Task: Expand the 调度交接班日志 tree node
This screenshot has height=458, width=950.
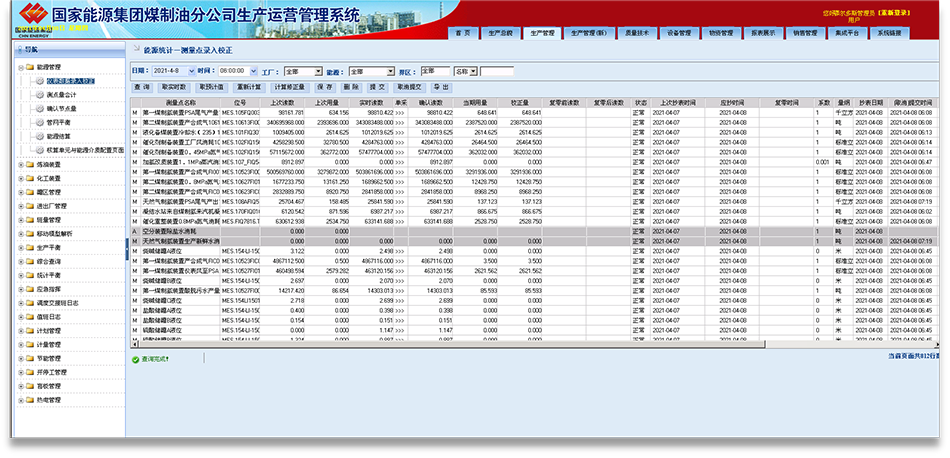Action: tap(21, 304)
